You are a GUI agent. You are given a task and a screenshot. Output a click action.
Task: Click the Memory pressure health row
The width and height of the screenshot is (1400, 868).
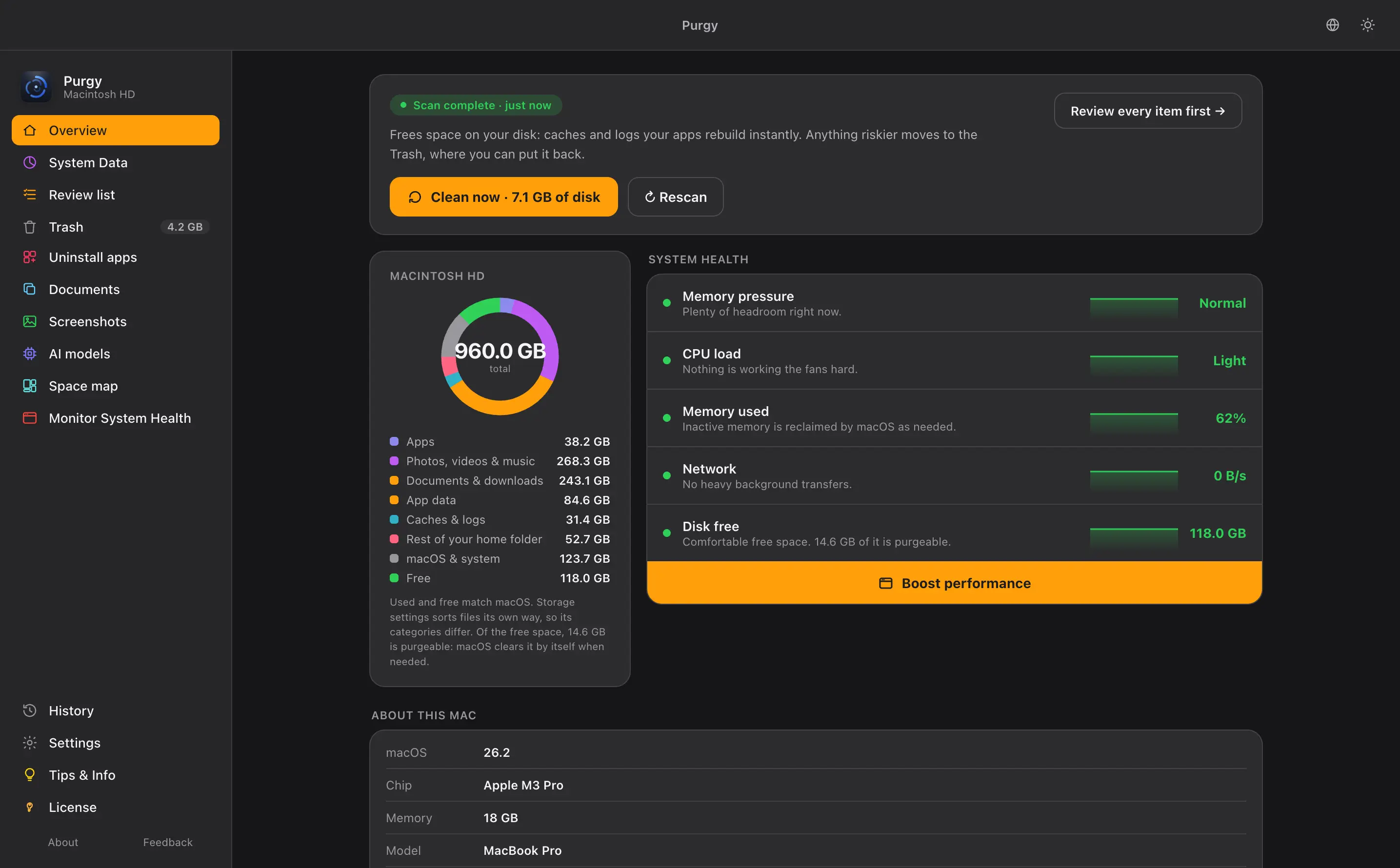click(954, 303)
